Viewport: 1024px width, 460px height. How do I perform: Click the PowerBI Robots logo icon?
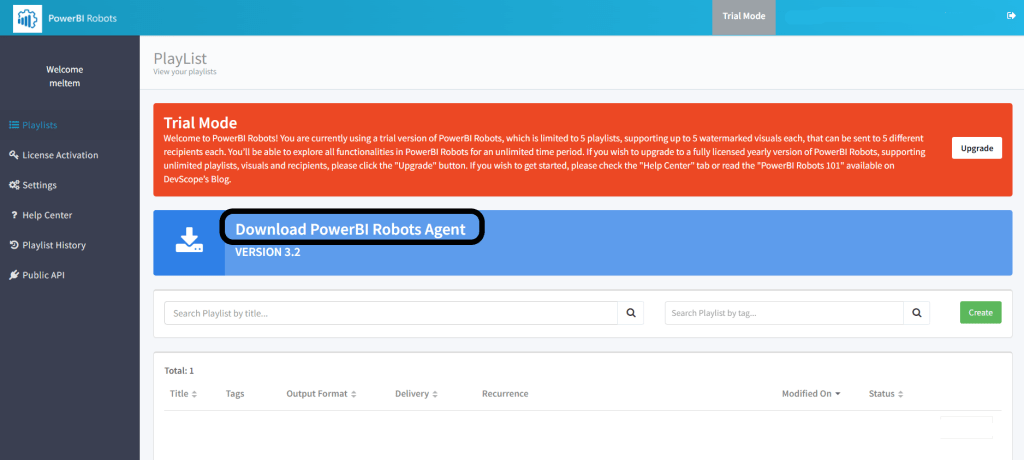(x=25, y=17)
